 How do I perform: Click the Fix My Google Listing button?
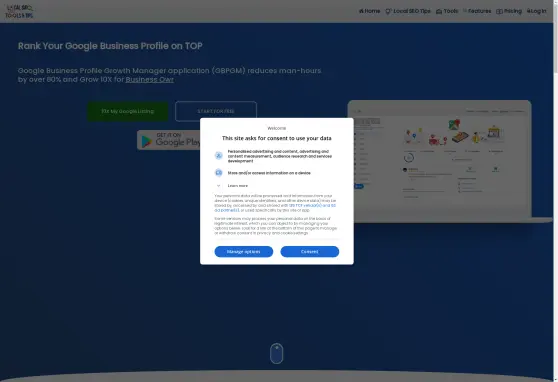(x=128, y=111)
